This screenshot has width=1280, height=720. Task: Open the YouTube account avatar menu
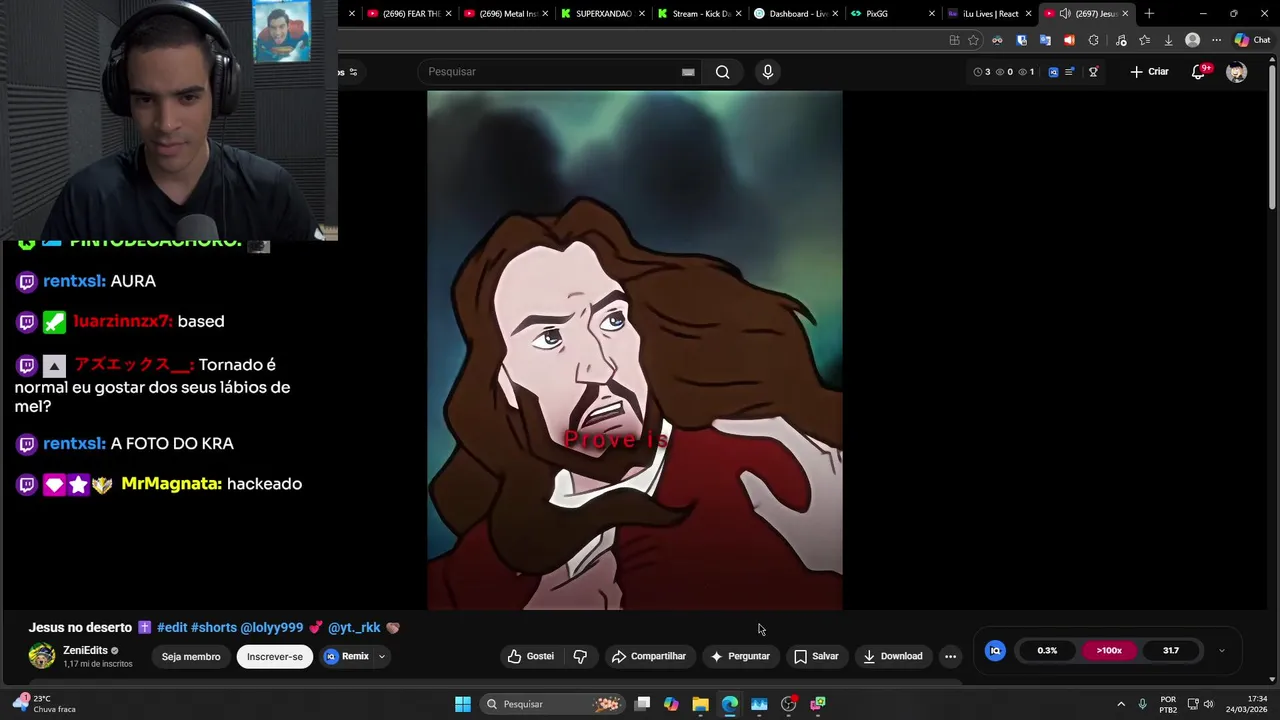pos(1237,72)
